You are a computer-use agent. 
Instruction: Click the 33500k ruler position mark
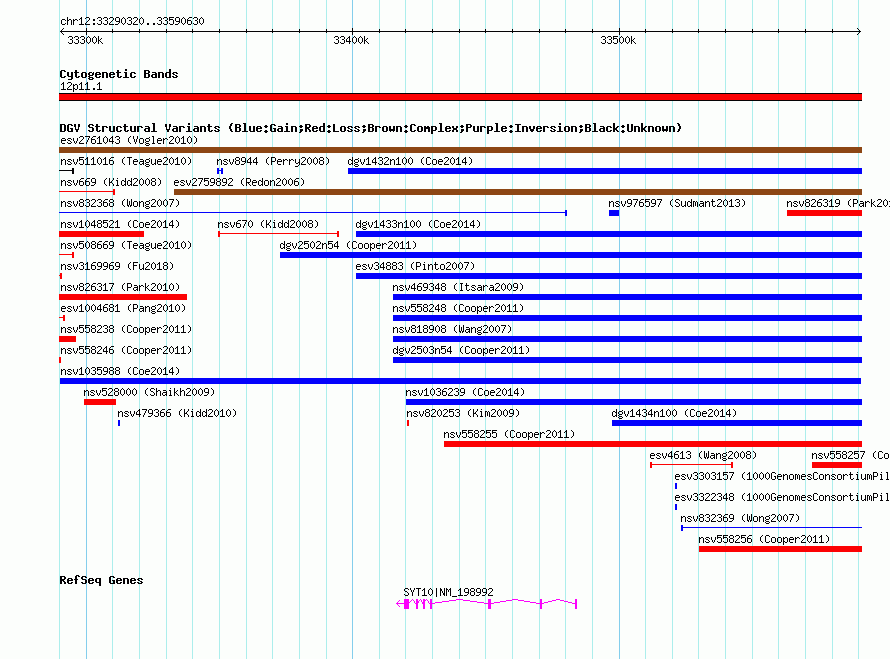coord(618,40)
